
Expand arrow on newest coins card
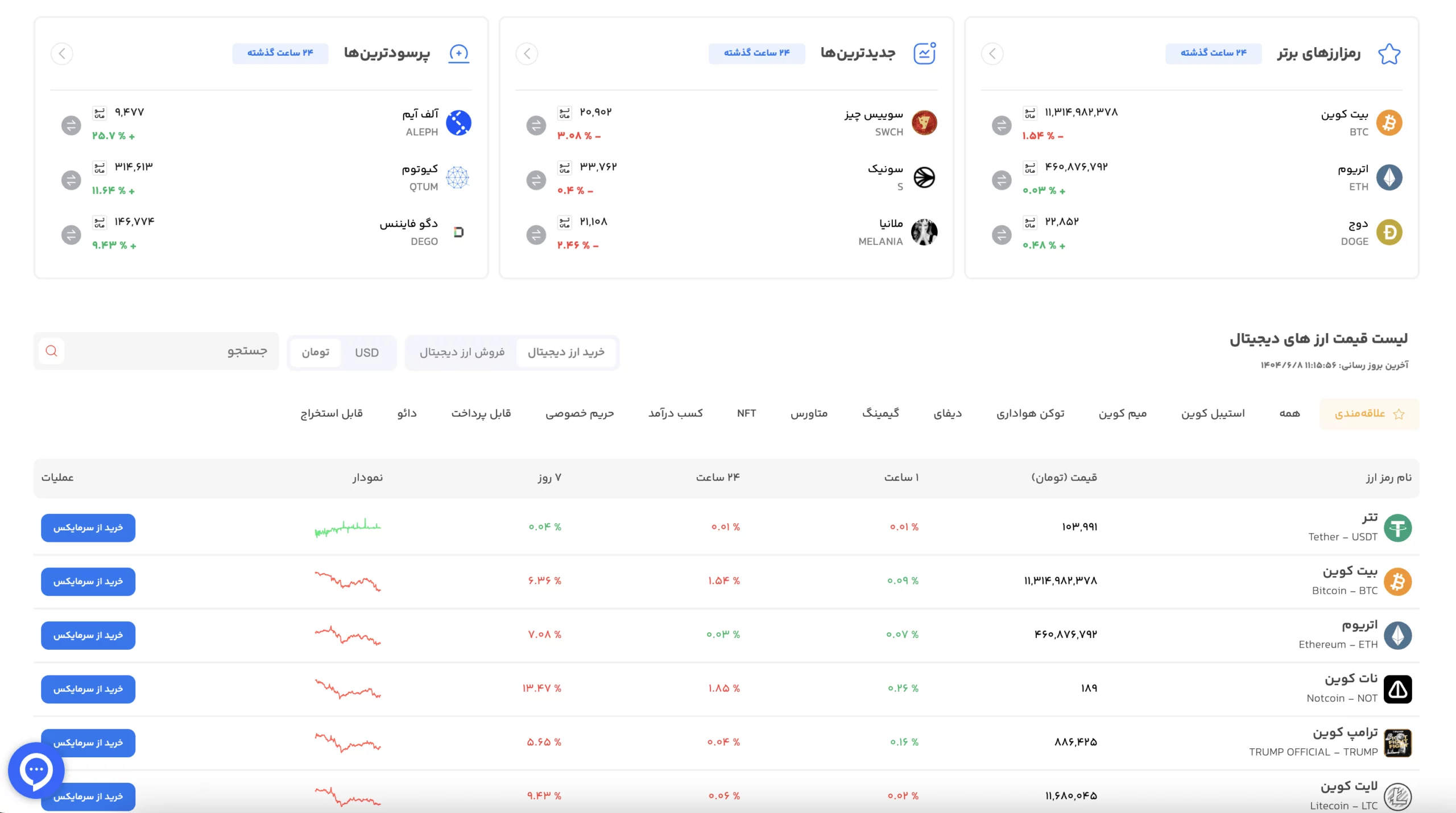[527, 54]
